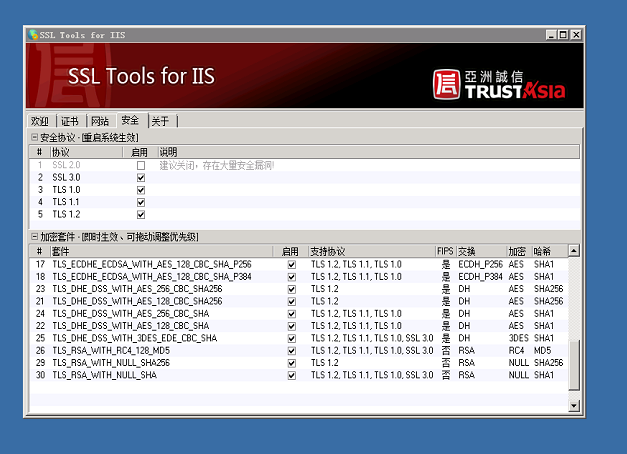The image size is (627, 454).
Task: Select the TLS_RSA_WITH_RC4_128_MD5 suite row
Action: 299,351
